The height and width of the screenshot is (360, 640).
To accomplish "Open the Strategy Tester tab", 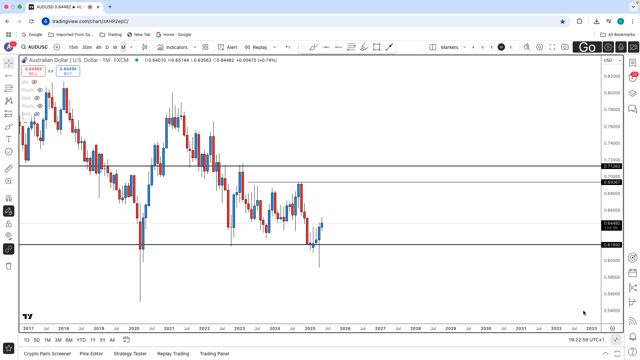I will (130, 353).
